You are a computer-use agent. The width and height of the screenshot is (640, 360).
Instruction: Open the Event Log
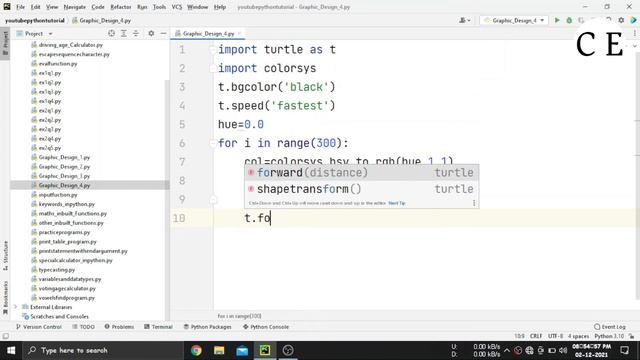coord(610,327)
